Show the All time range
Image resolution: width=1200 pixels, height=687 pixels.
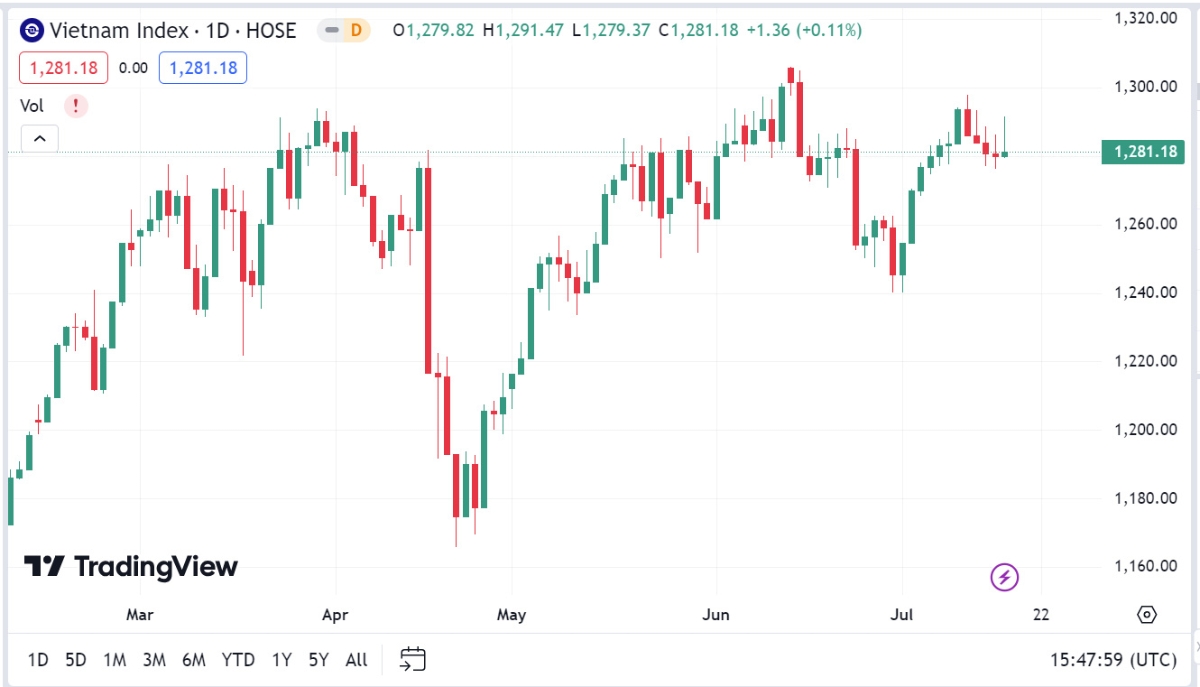point(356,660)
